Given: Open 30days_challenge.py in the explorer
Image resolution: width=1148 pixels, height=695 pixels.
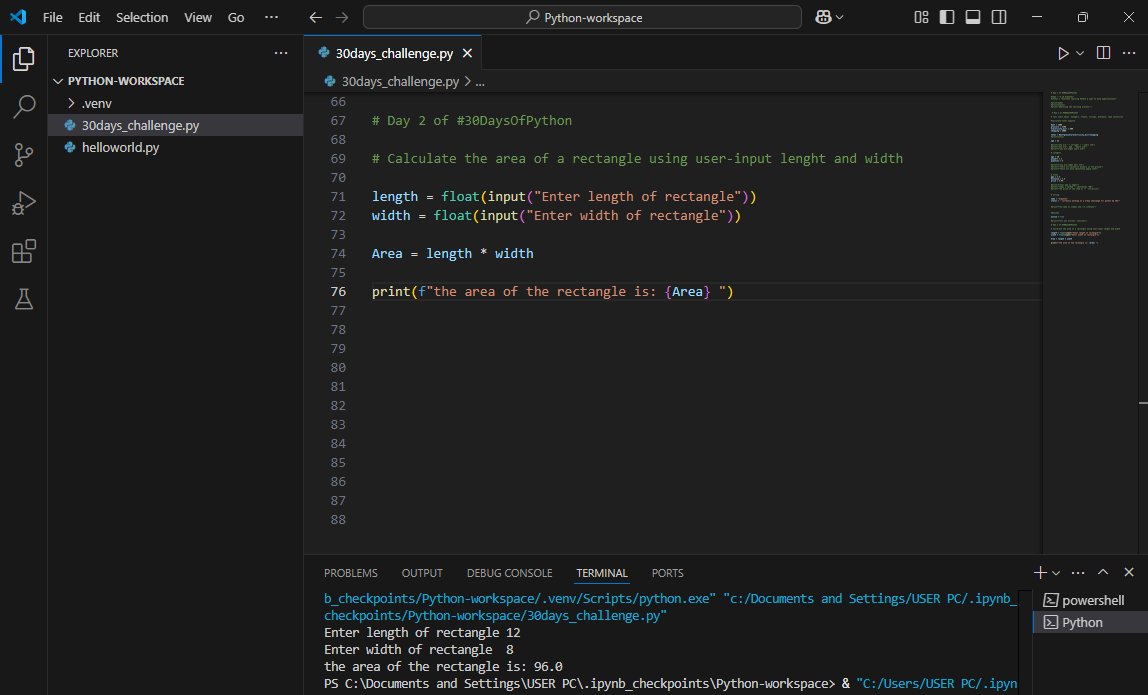Looking at the screenshot, I should (x=140, y=125).
